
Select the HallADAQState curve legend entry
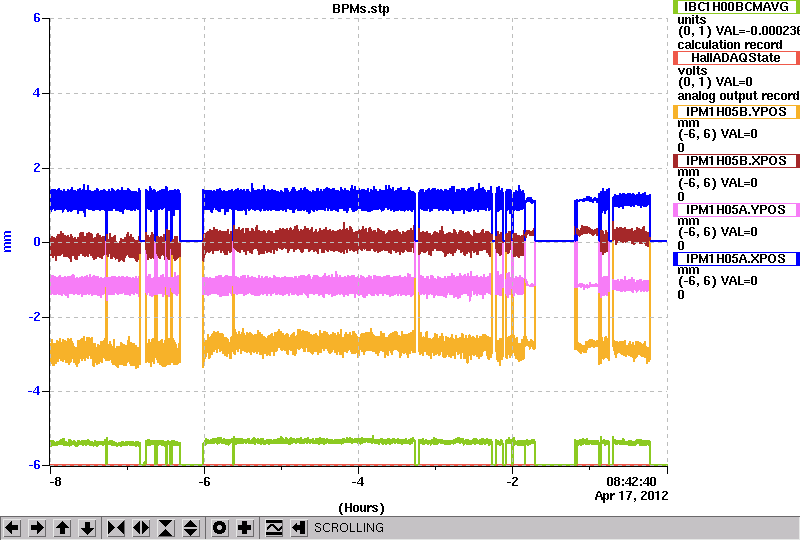tap(736, 58)
